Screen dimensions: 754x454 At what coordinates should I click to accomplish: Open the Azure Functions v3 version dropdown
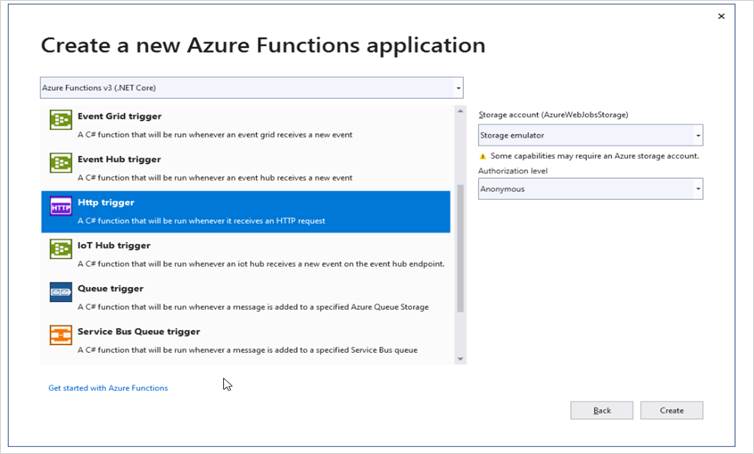pyautogui.click(x=251, y=88)
